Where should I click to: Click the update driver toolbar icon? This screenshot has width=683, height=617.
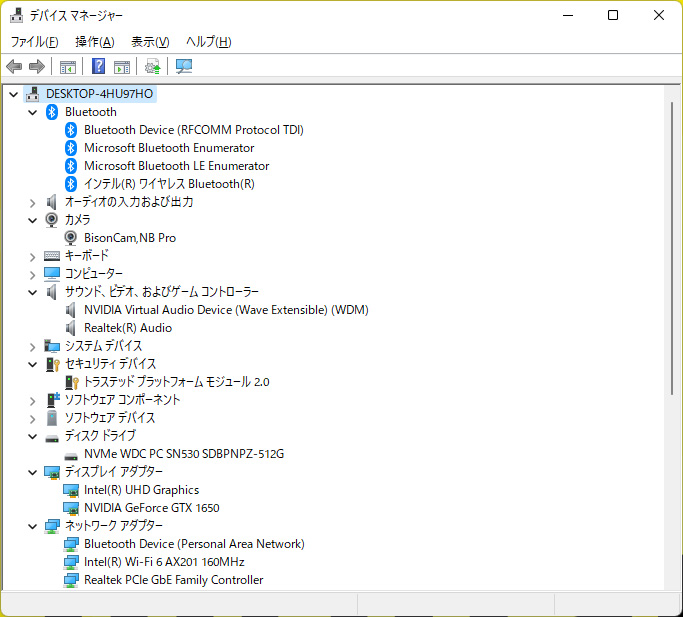click(x=152, y=67)
